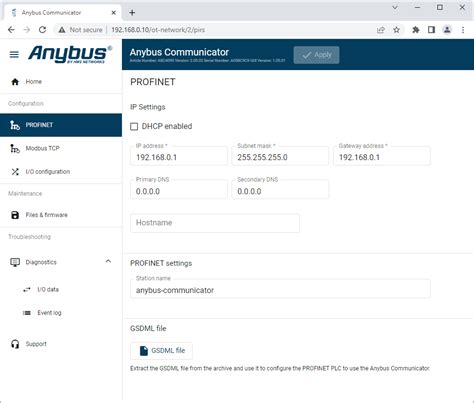Open a new browser tab
The height and width of the screenshot is (403, 474).
point(132,13)
